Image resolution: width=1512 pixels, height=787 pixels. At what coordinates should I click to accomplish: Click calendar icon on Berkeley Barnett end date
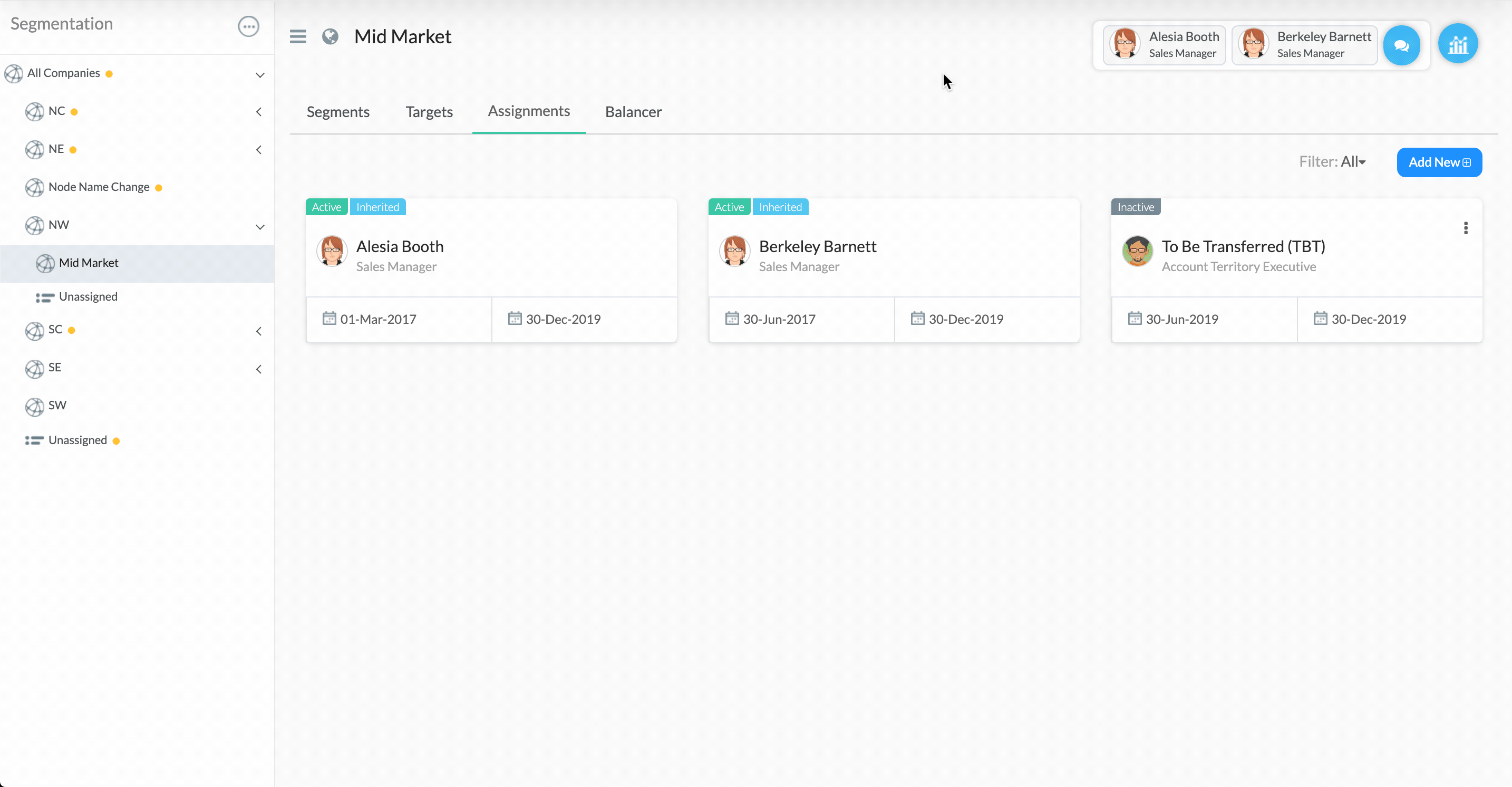917,318
